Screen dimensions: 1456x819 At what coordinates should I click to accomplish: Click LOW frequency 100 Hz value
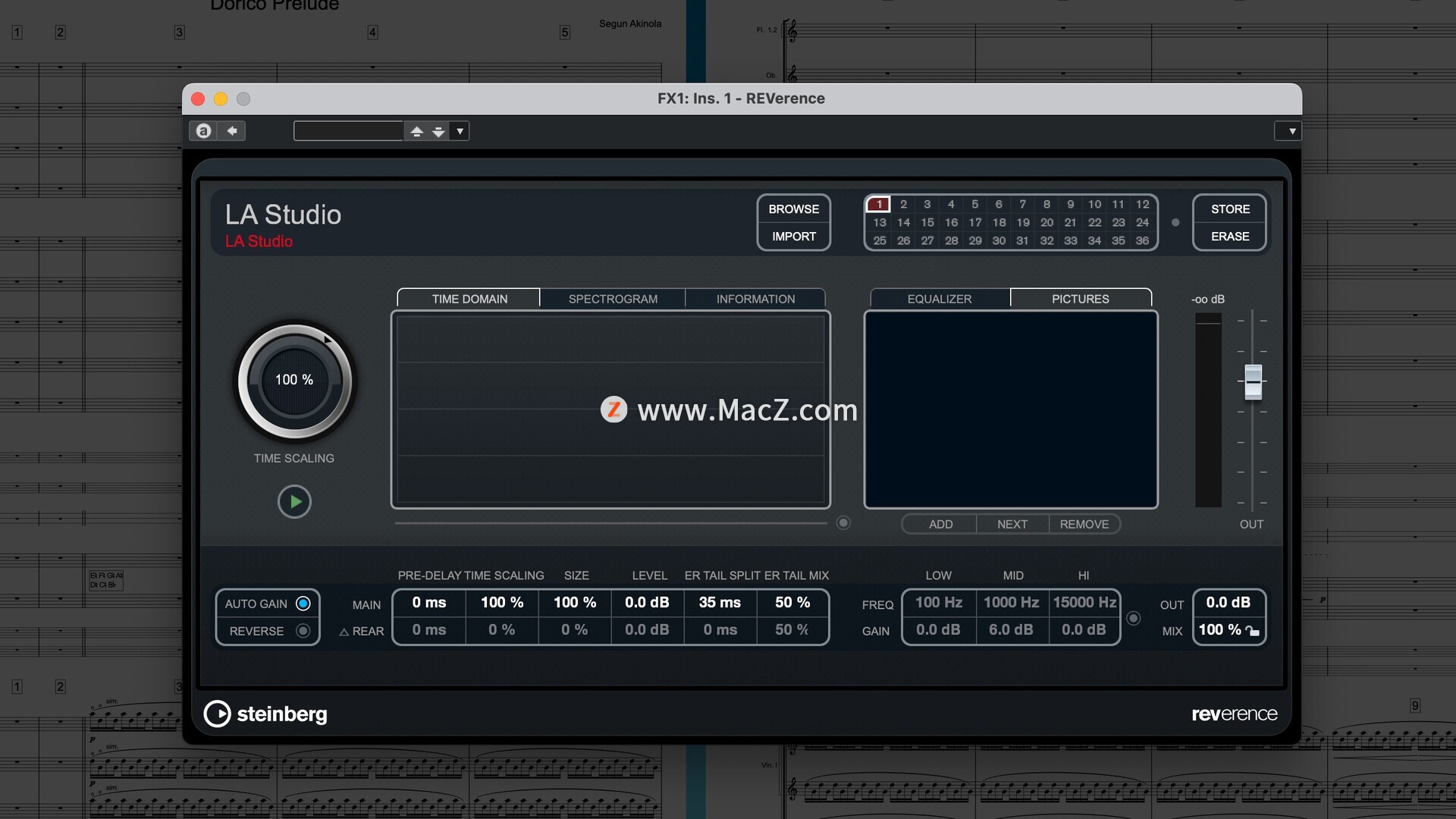tap(938, 602)
